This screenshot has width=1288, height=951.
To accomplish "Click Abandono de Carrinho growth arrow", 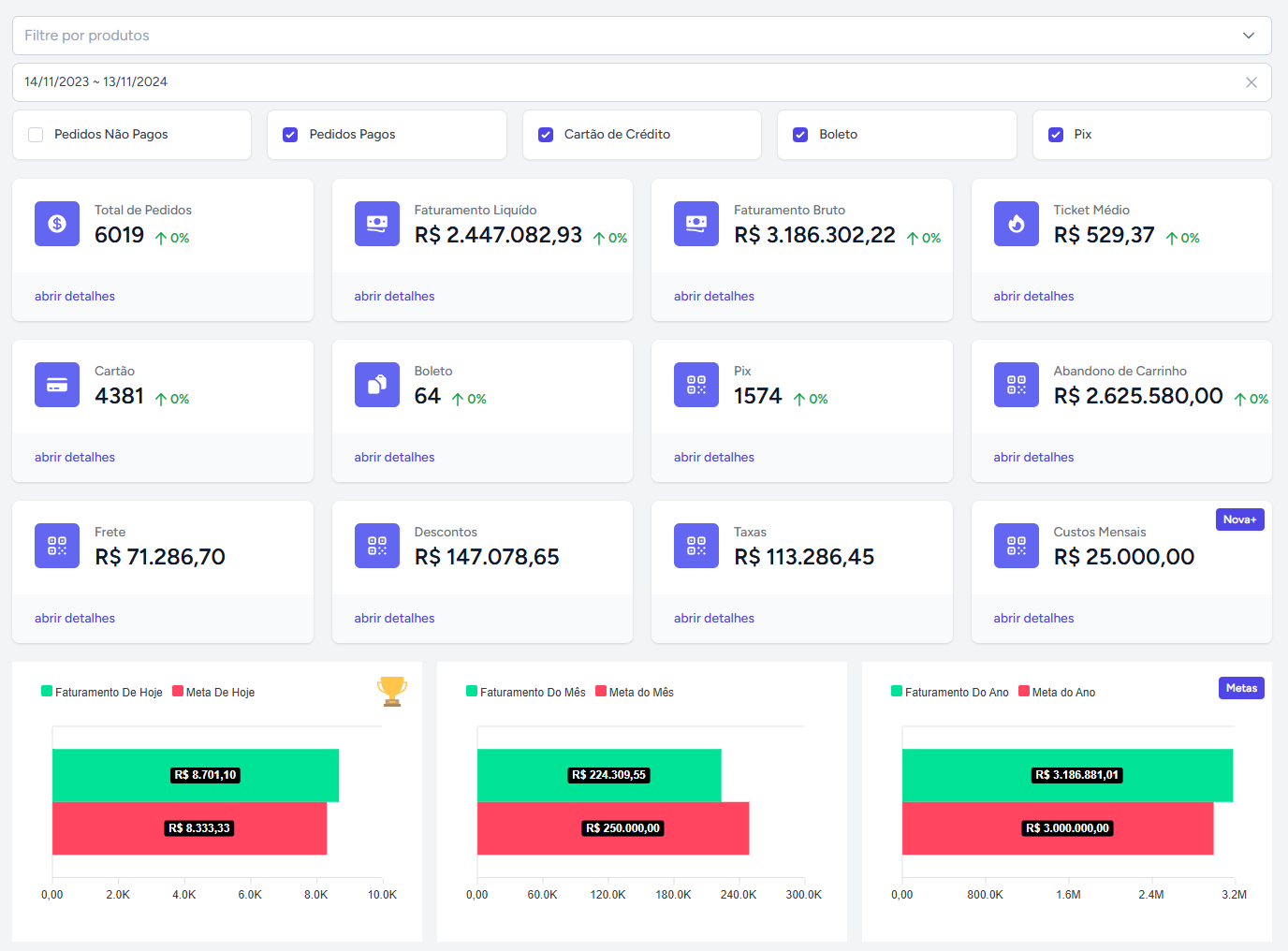I will pos(1240,400).
